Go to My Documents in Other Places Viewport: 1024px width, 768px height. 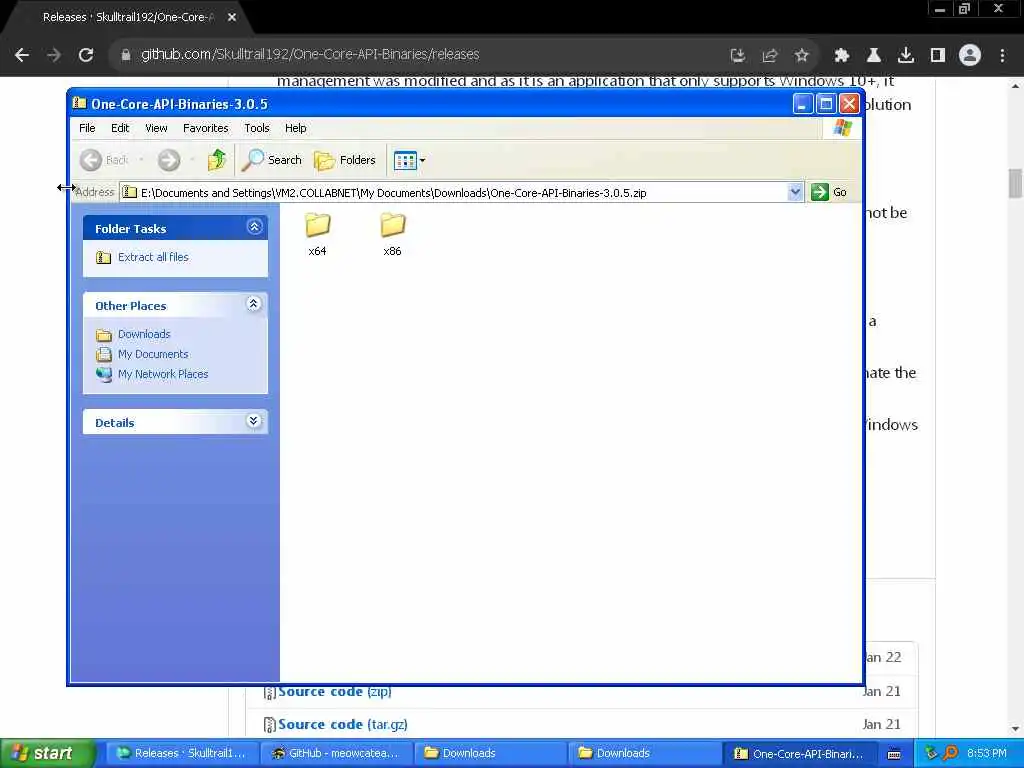click(153, 354)
